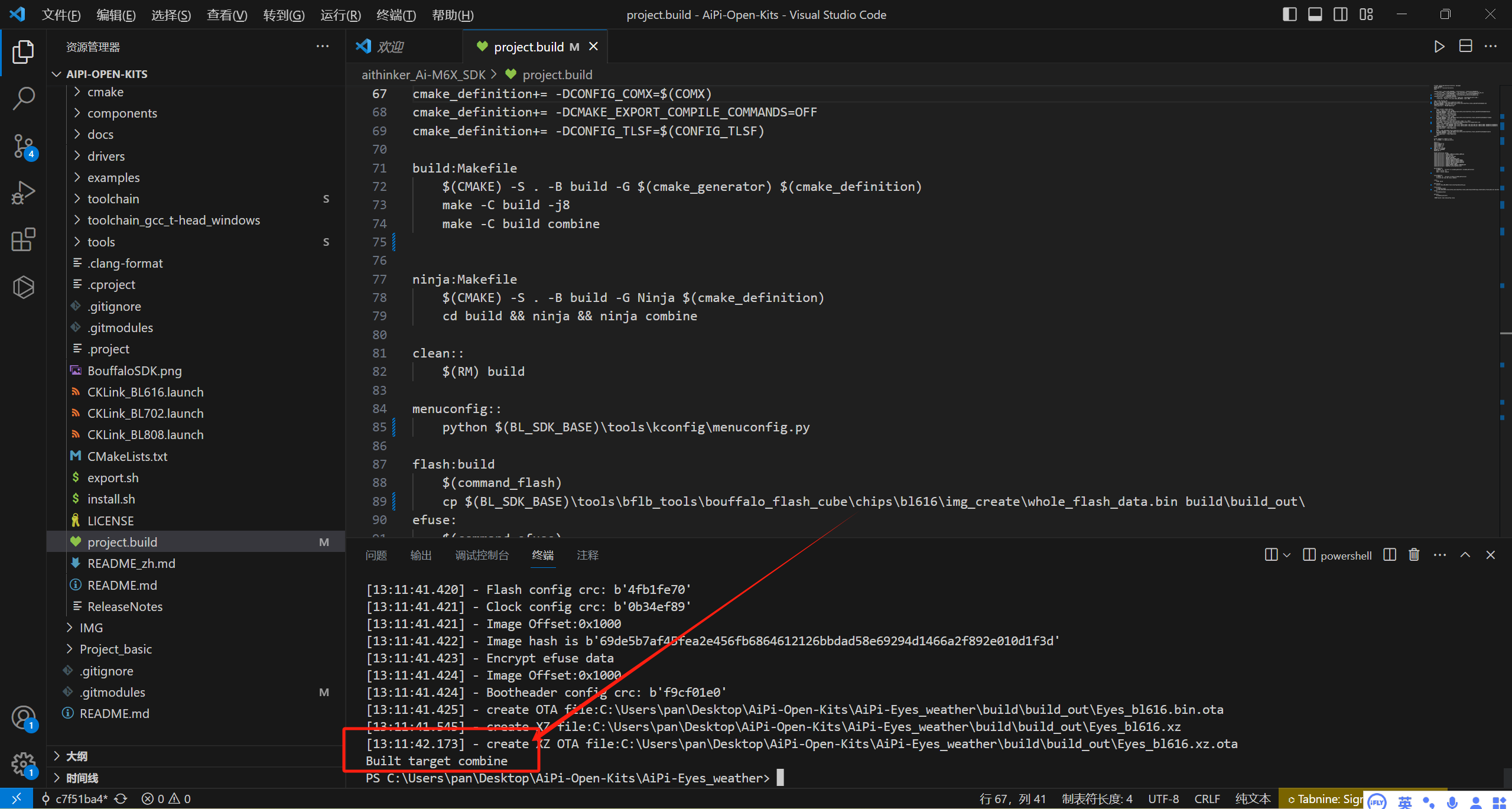Open the 文件(F) menu
Viewport: 1512px width, 809px height.
(61, 15)
